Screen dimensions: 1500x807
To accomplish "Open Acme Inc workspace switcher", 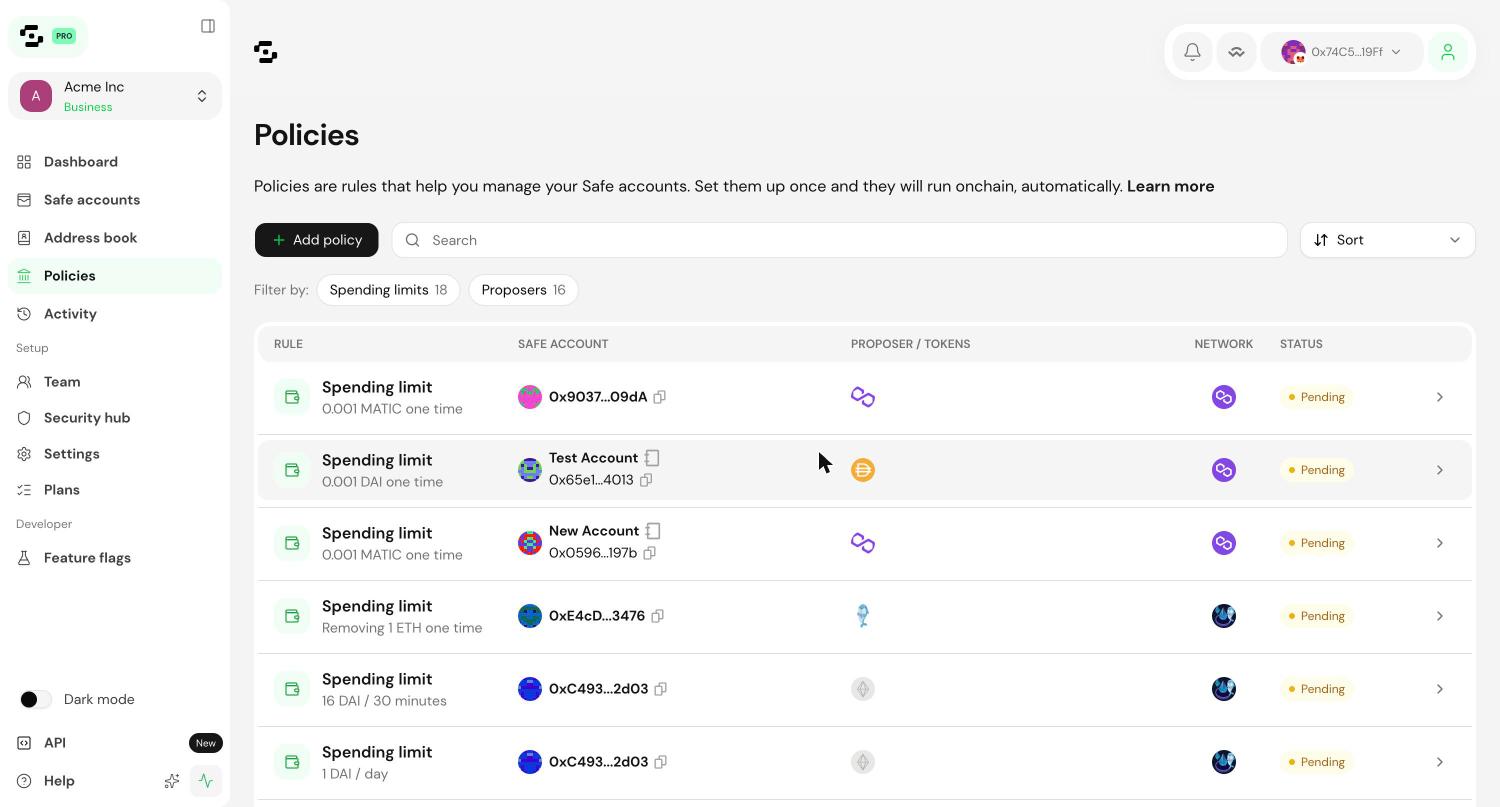I will (x=115, y=96).
